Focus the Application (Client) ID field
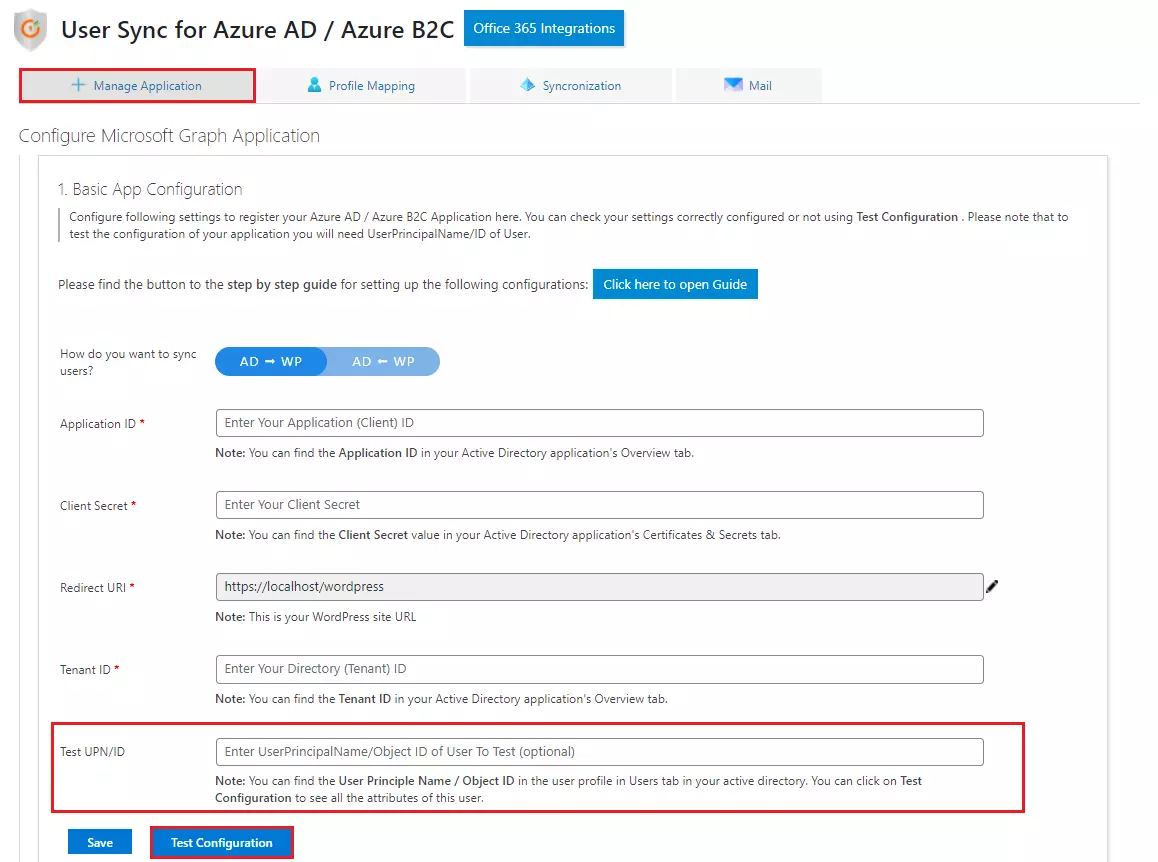1158x862 pixels. pos(600,423)
